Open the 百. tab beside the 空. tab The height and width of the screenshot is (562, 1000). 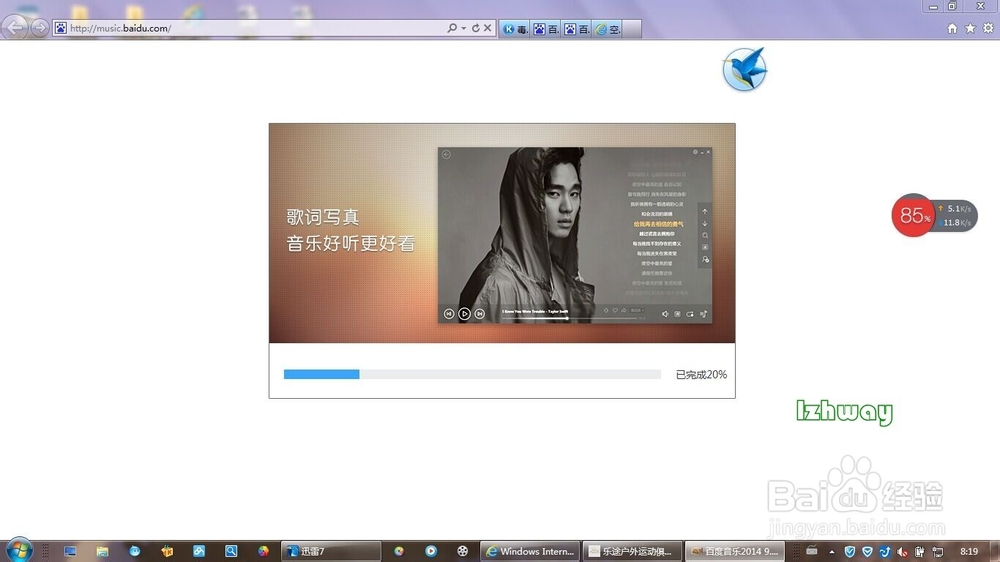pos(577,29)
